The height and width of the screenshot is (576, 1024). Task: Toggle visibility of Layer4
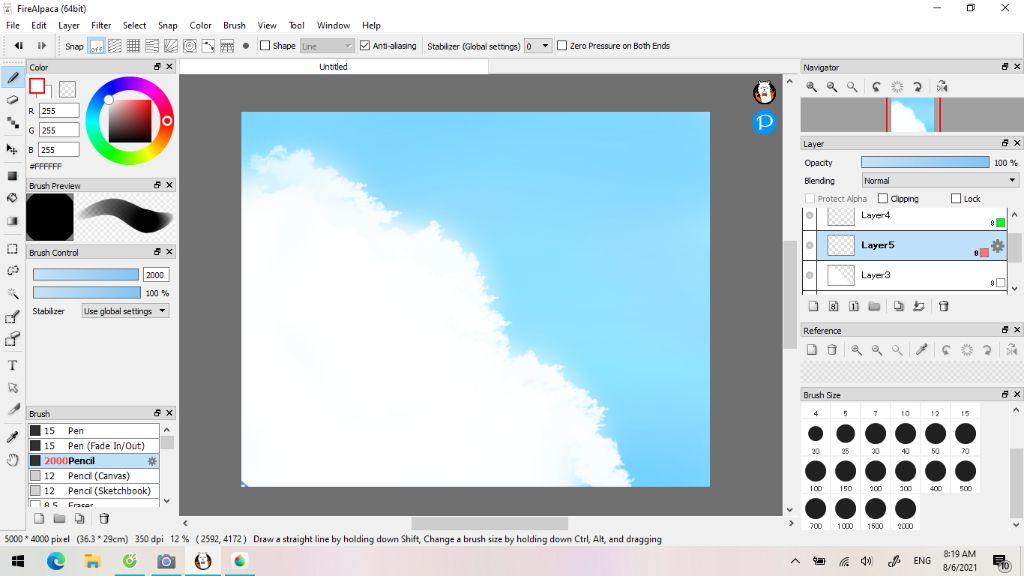pos(810,216)
